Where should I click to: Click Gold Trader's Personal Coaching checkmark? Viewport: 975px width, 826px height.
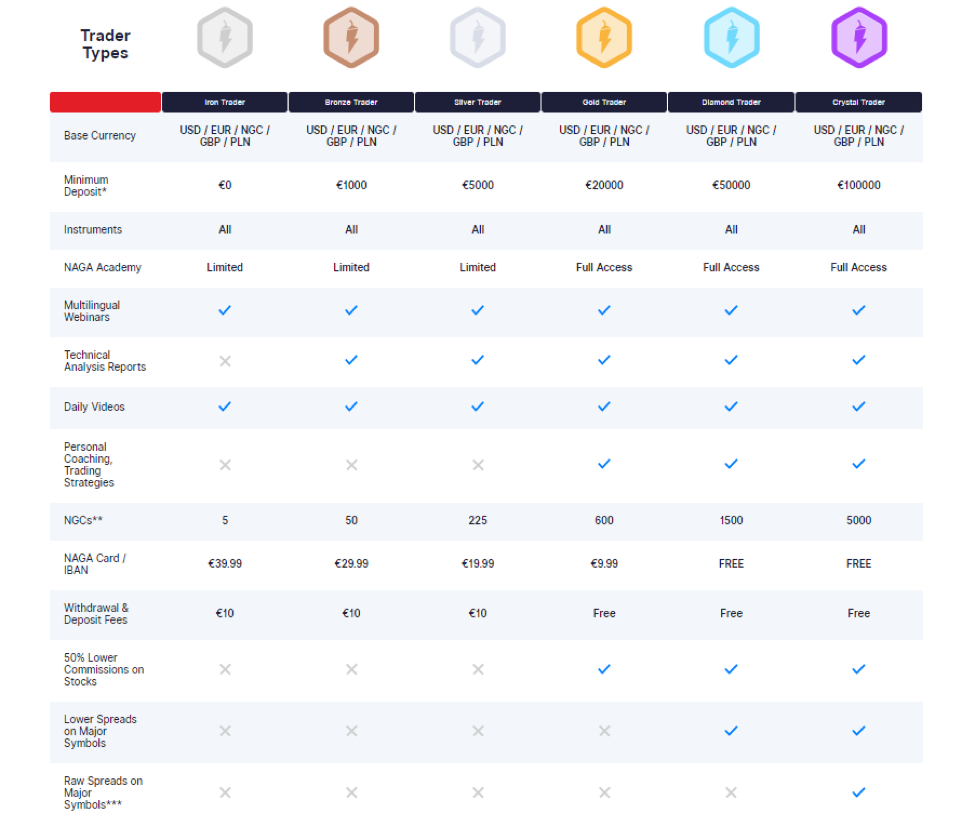click(x=604, y=464)
